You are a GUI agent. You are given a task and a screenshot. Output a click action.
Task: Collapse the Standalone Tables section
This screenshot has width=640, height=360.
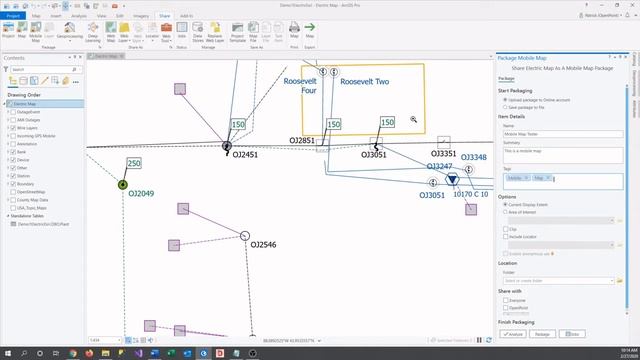coord(8,216)
